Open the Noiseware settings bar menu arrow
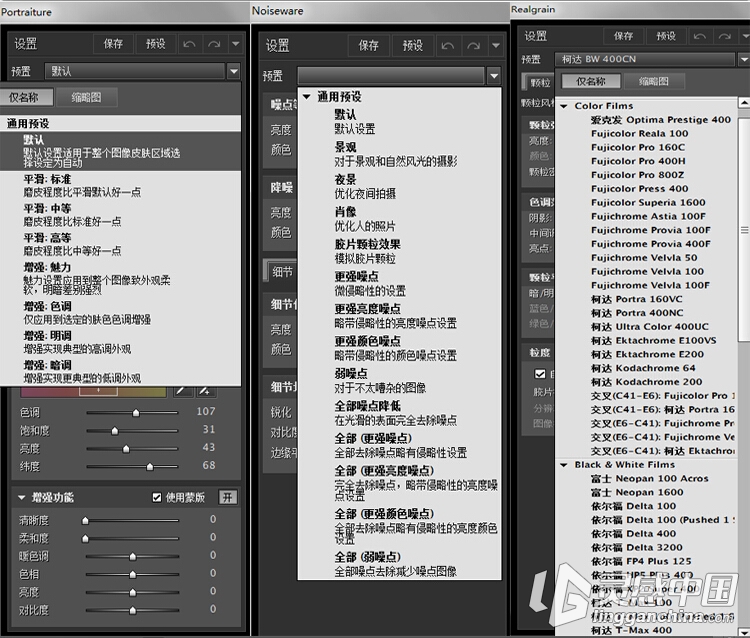 496,45
